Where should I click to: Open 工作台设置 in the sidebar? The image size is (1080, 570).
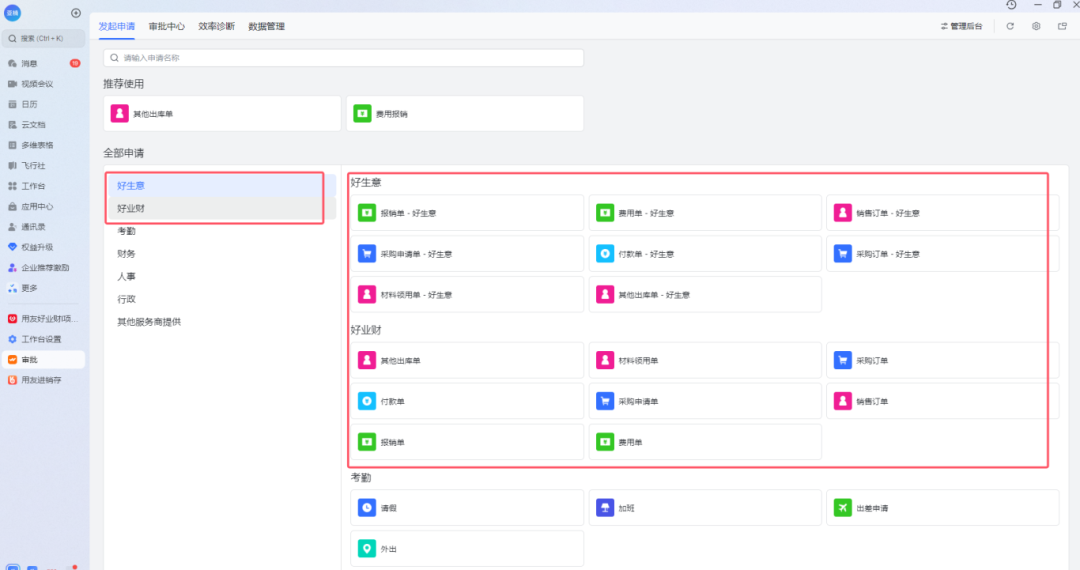pyautogui.click(x=43, y=339)
